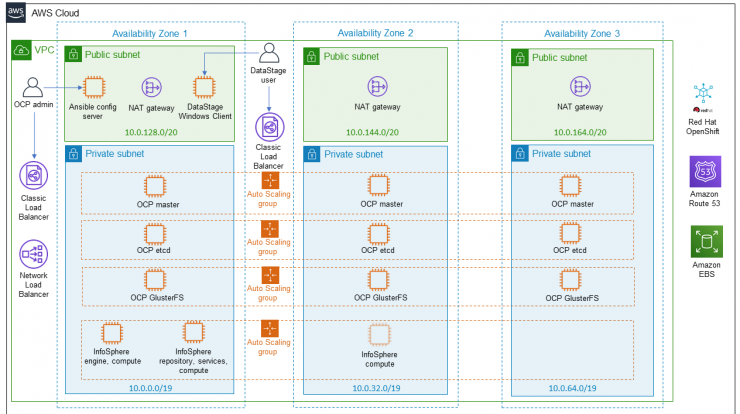
Task: Click the Availability Zone 1 label
Action: tap(150, 34)
